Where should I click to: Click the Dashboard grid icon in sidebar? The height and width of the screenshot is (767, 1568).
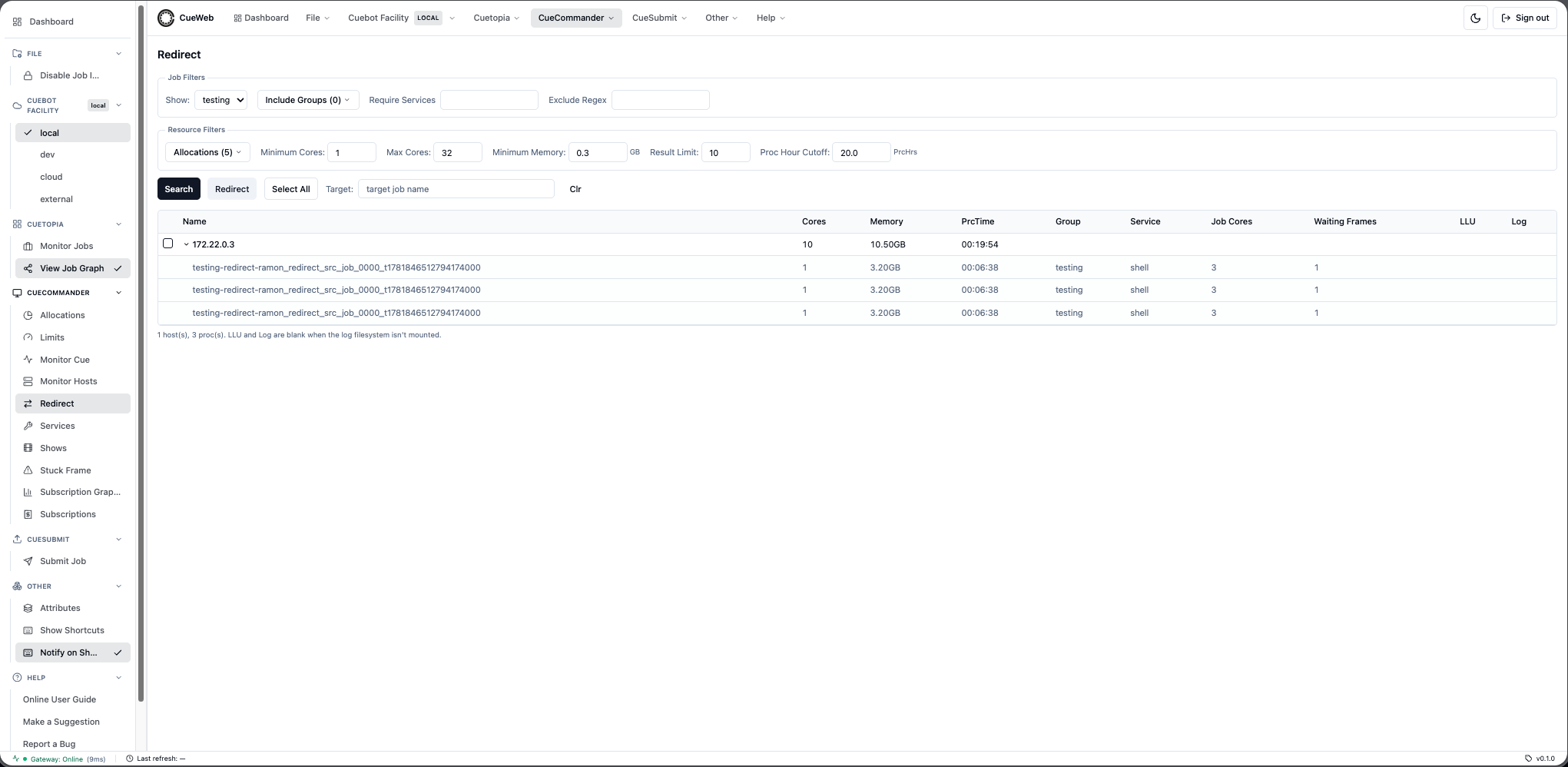[17, 22]
